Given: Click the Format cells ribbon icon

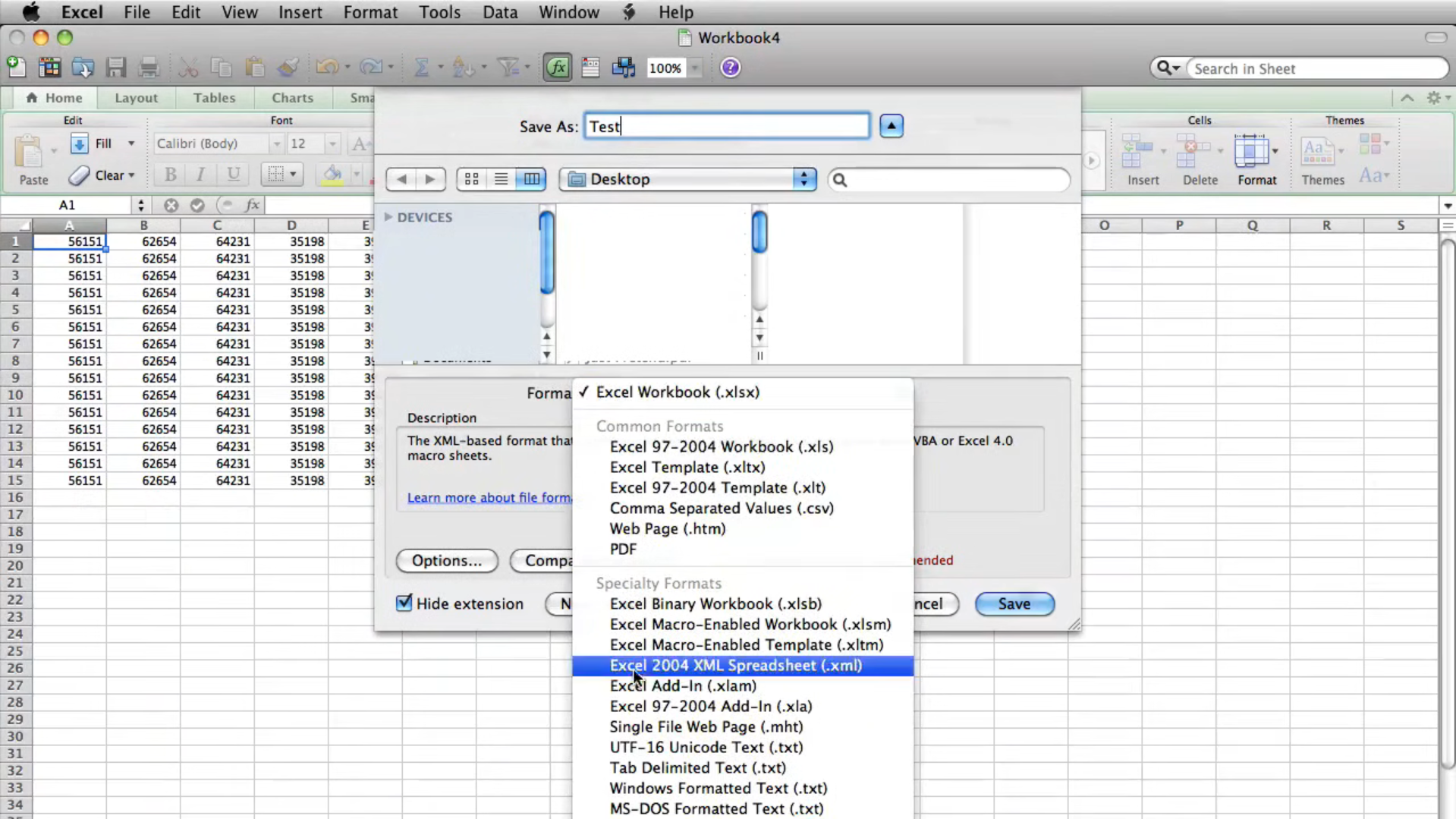Looking at the screenshot, I should [1251, 150].
